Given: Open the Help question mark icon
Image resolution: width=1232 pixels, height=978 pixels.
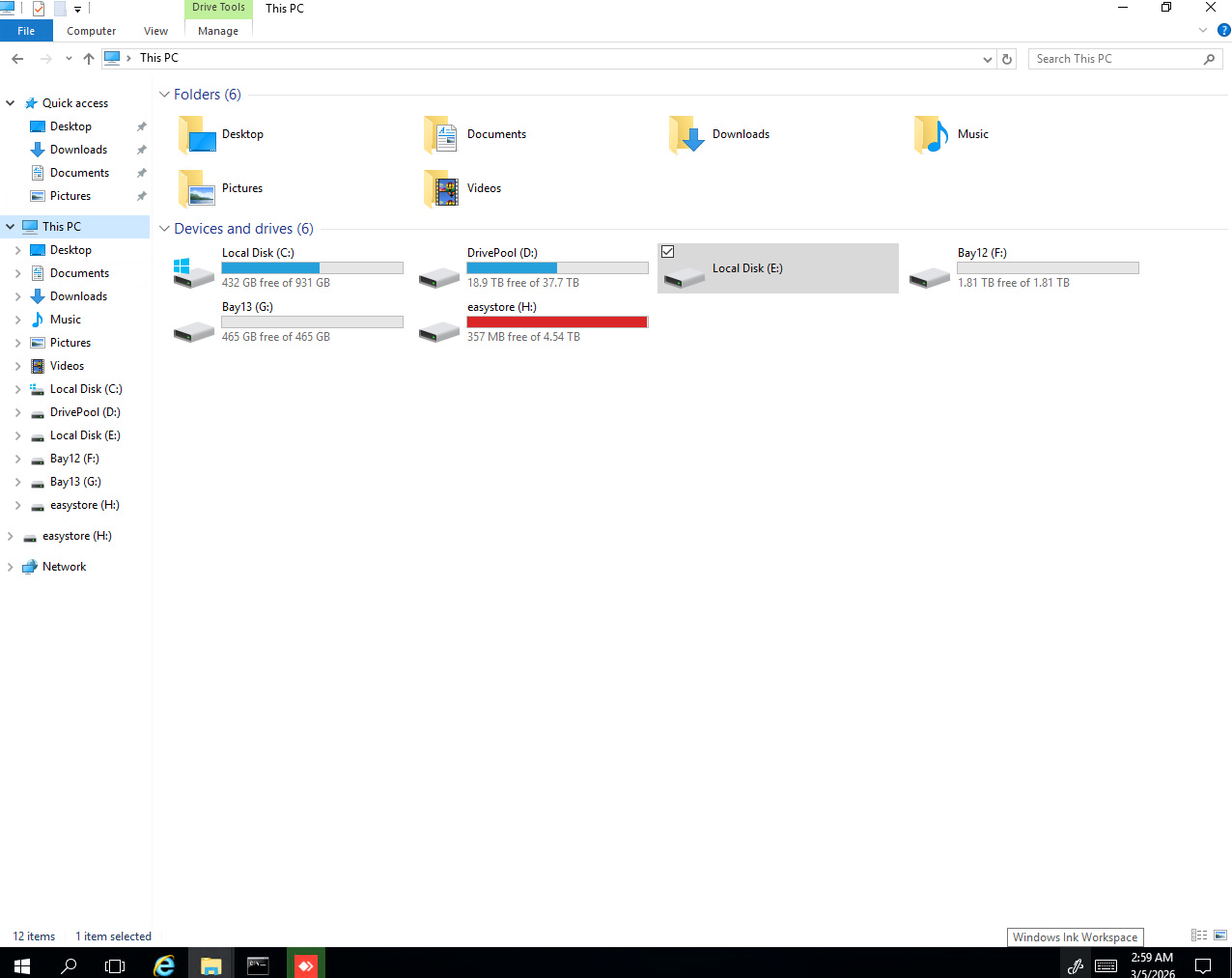Looking at the screenshot, I should (1223, 30).
